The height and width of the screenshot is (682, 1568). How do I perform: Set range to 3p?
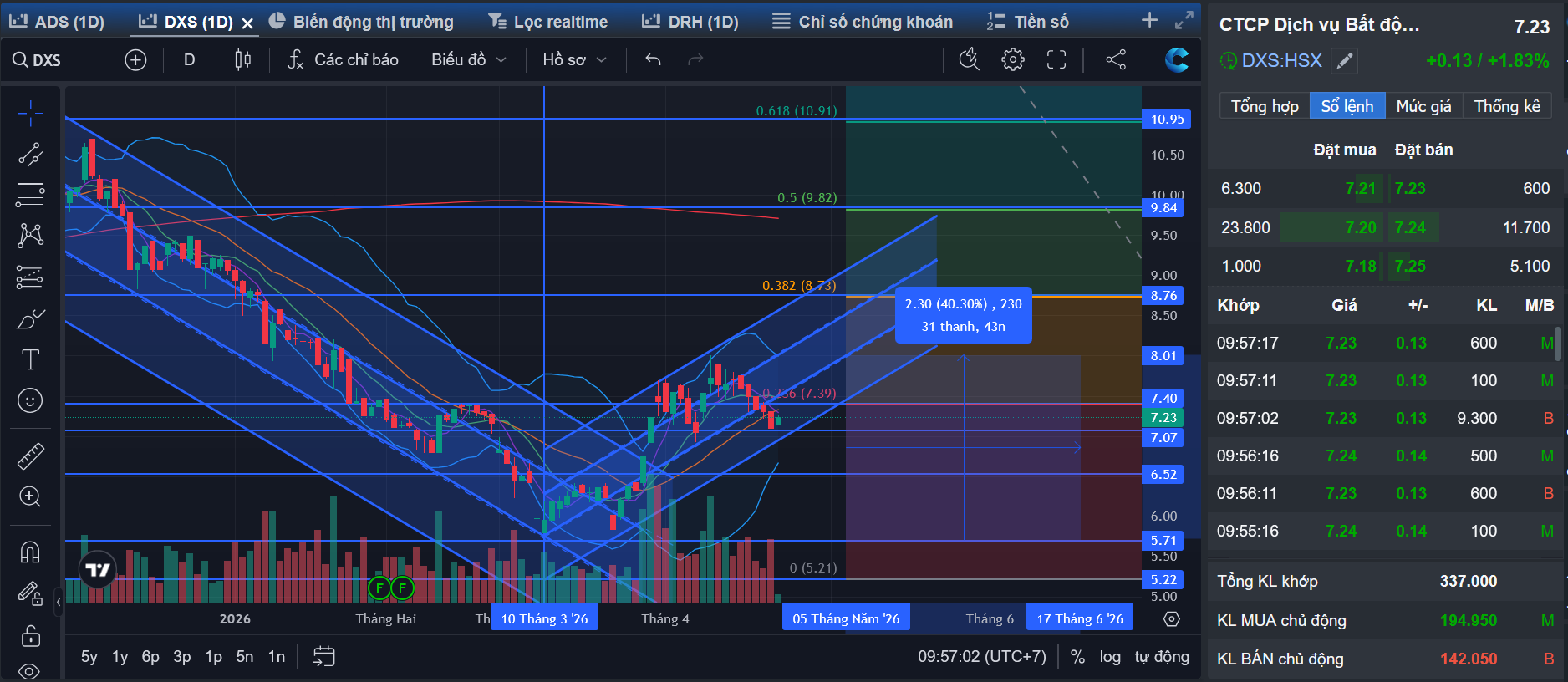coord(181,657)
